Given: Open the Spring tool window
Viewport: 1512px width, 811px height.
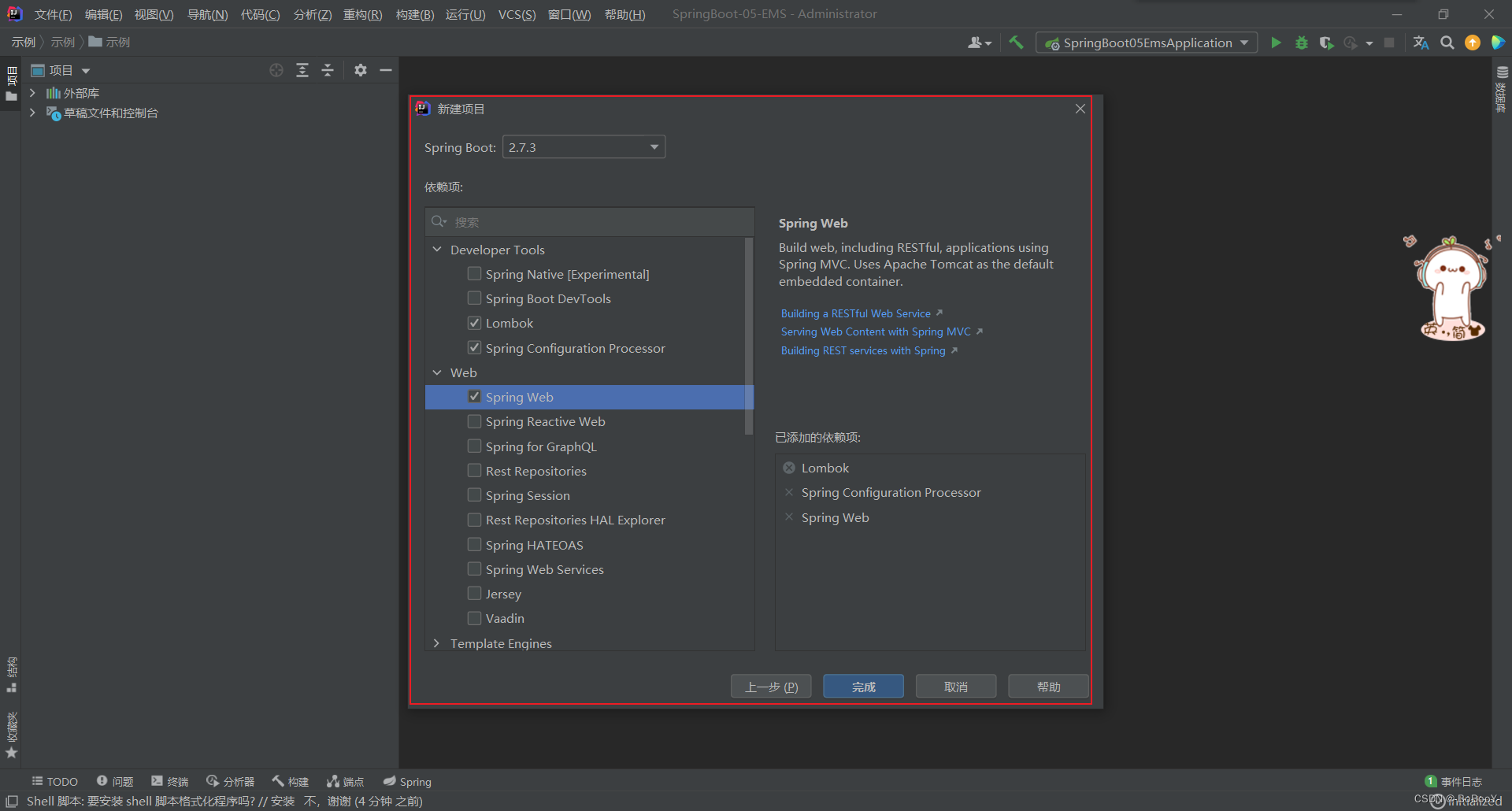Looking at the screenshot, I should click(x=407, y=781).
